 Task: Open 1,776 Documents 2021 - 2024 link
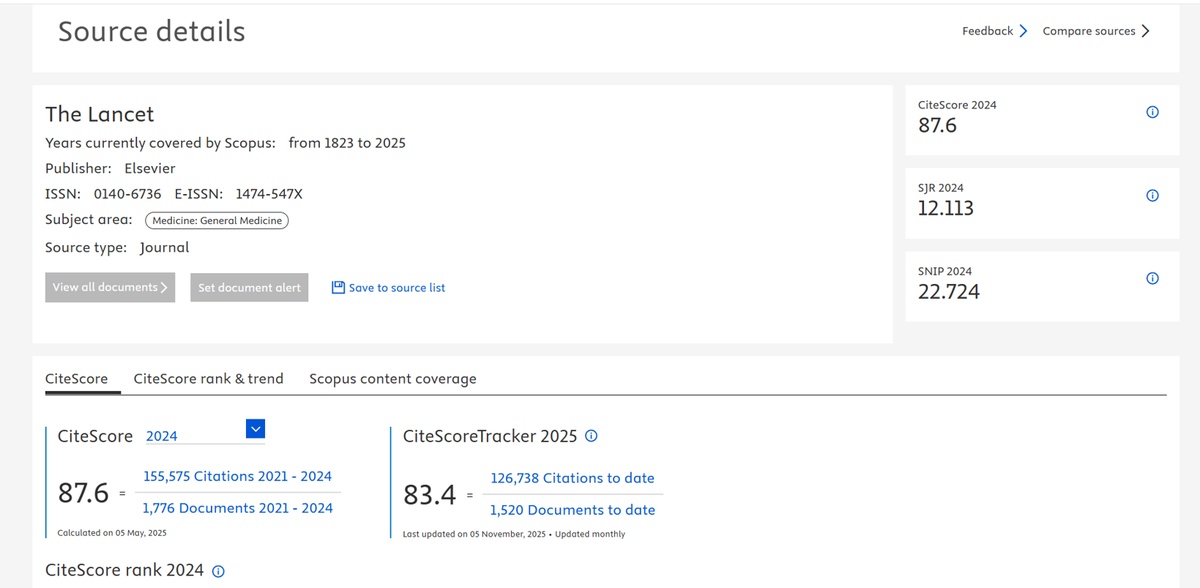(237, 508)
